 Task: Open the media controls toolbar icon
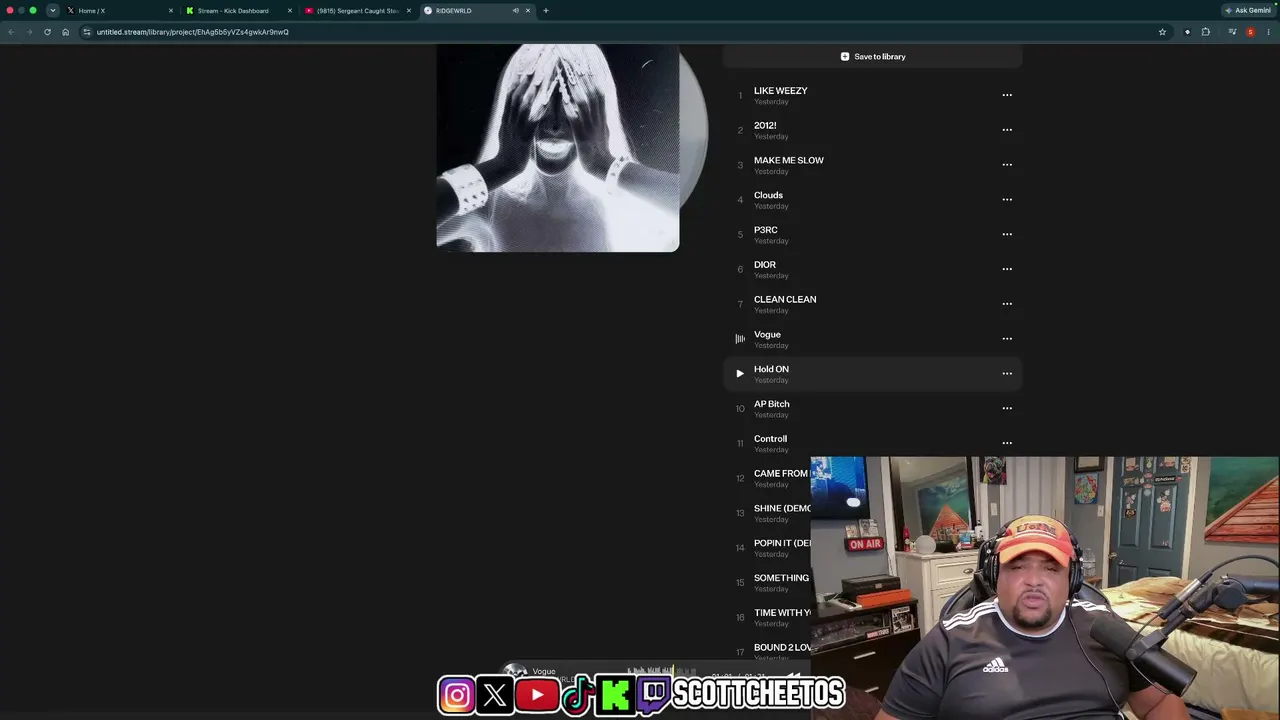(1232, 32)
